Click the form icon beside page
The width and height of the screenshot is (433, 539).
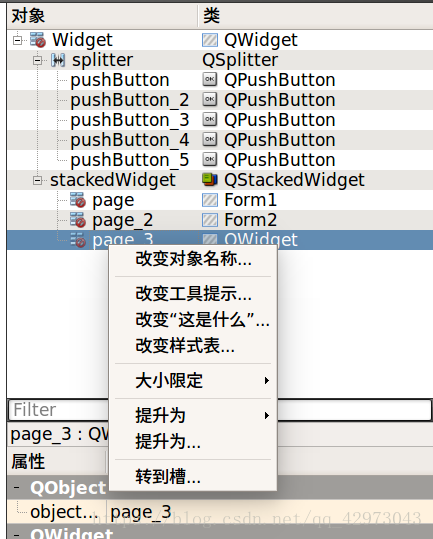coord(78,200)
